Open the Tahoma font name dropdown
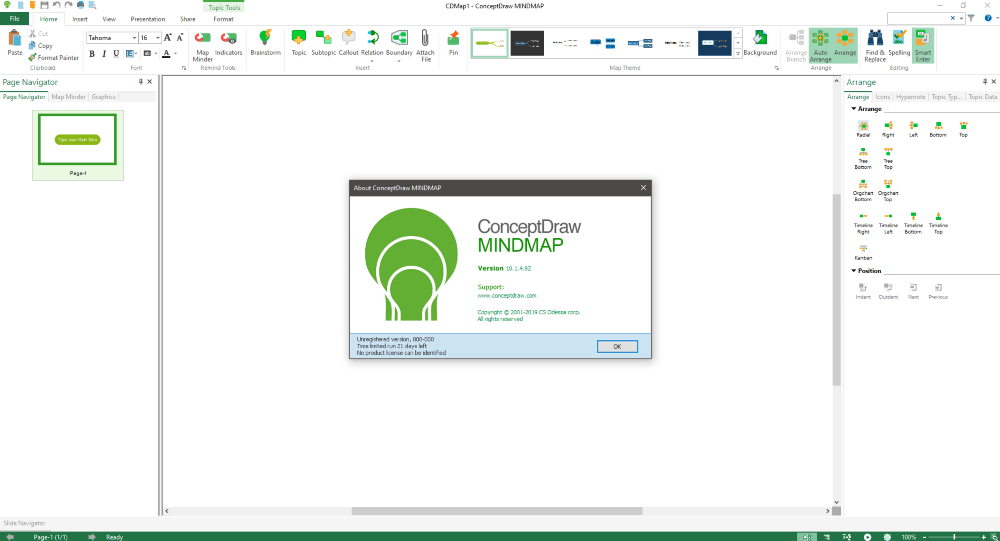 (x=134, y=38)
